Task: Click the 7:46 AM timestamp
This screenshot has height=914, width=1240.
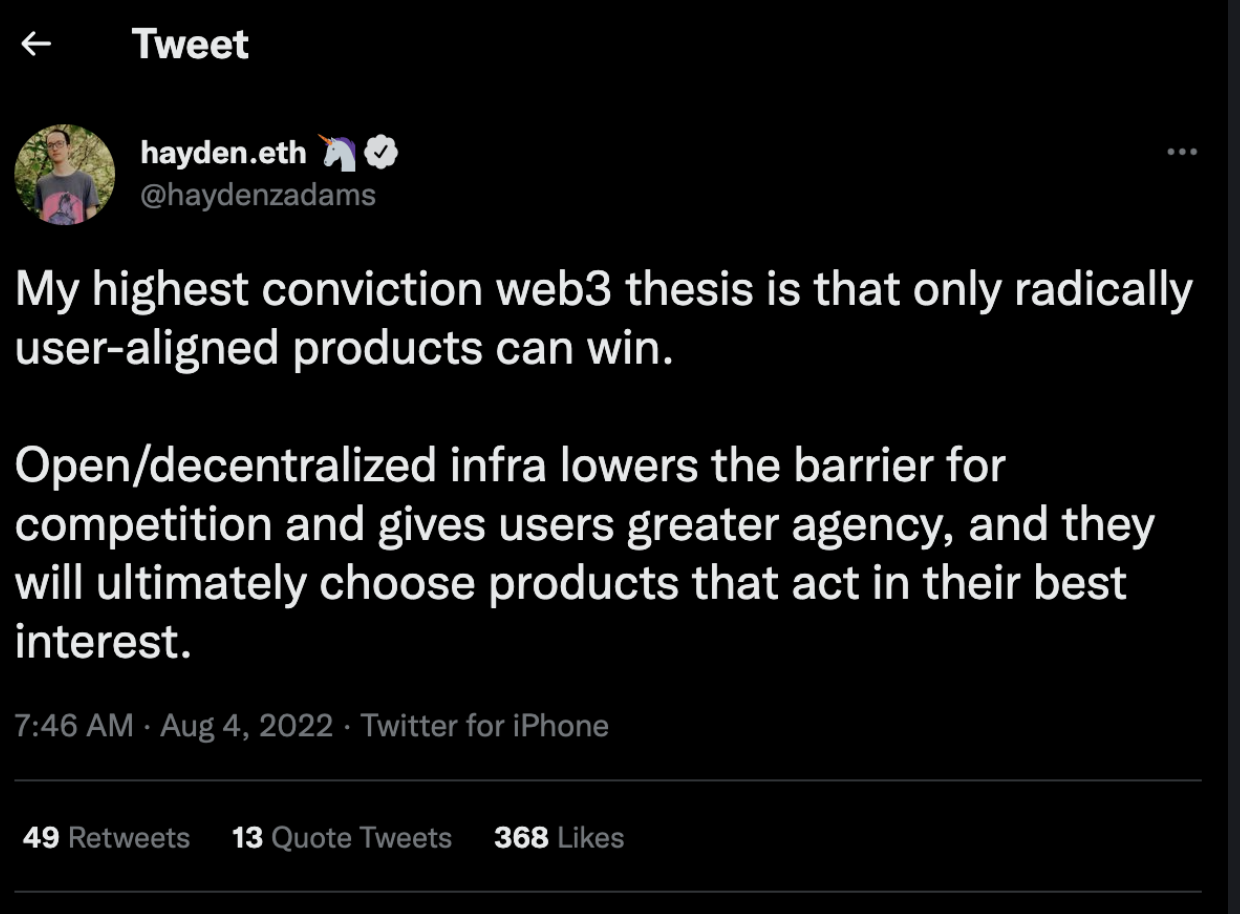Action: (x=74, y=725)
